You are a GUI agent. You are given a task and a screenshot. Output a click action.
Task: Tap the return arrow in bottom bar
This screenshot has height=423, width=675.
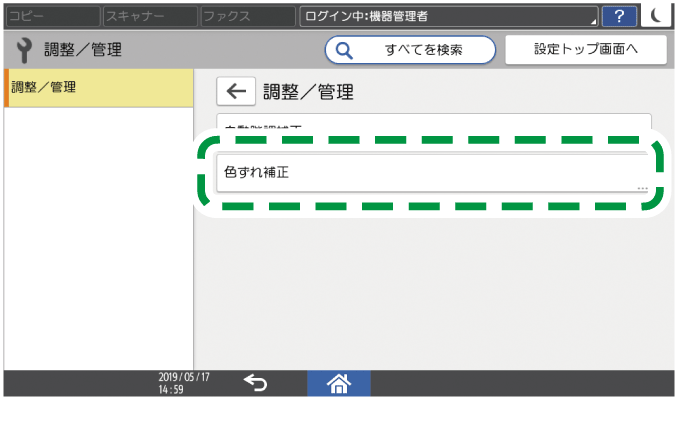coord(255,383)
